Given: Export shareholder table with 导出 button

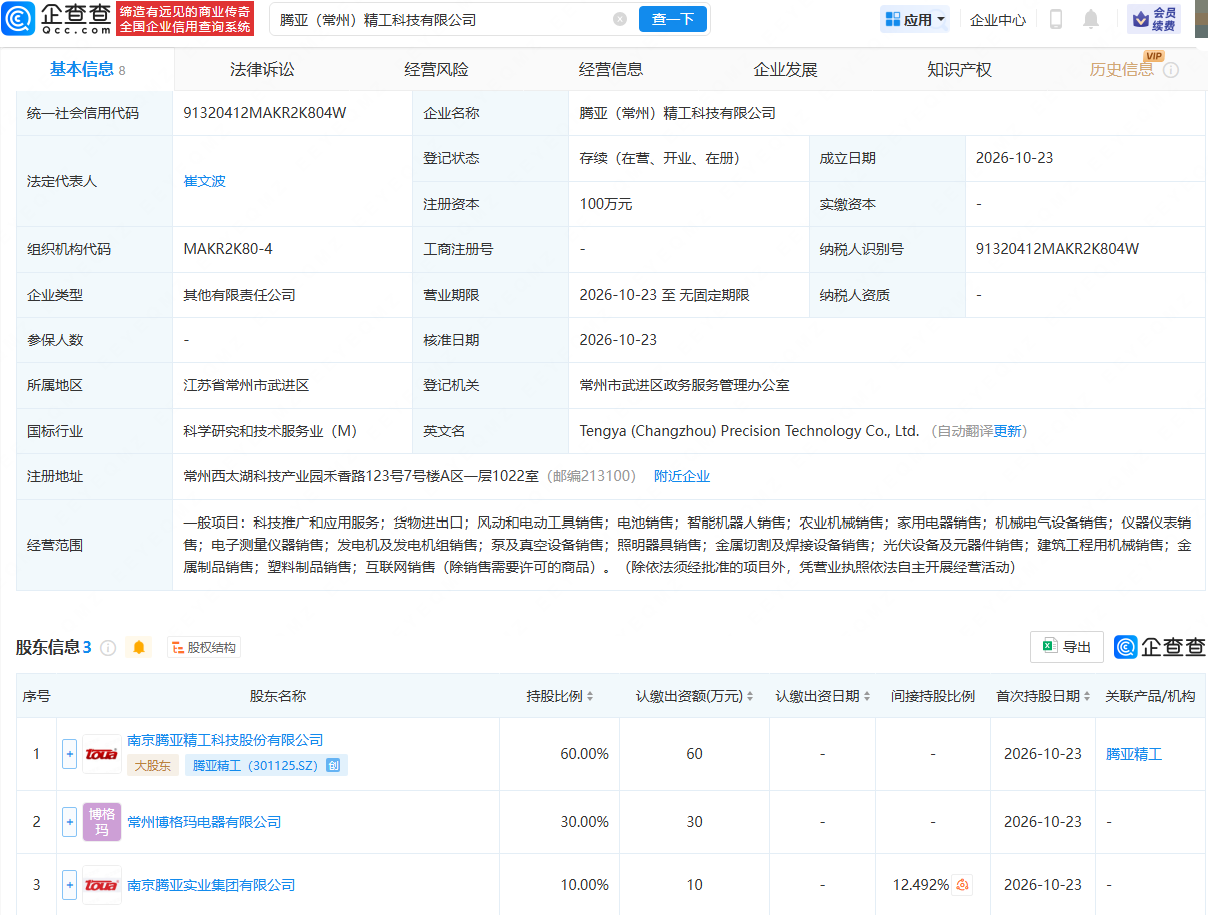Looking at the screenshot, I should 1067,647.
